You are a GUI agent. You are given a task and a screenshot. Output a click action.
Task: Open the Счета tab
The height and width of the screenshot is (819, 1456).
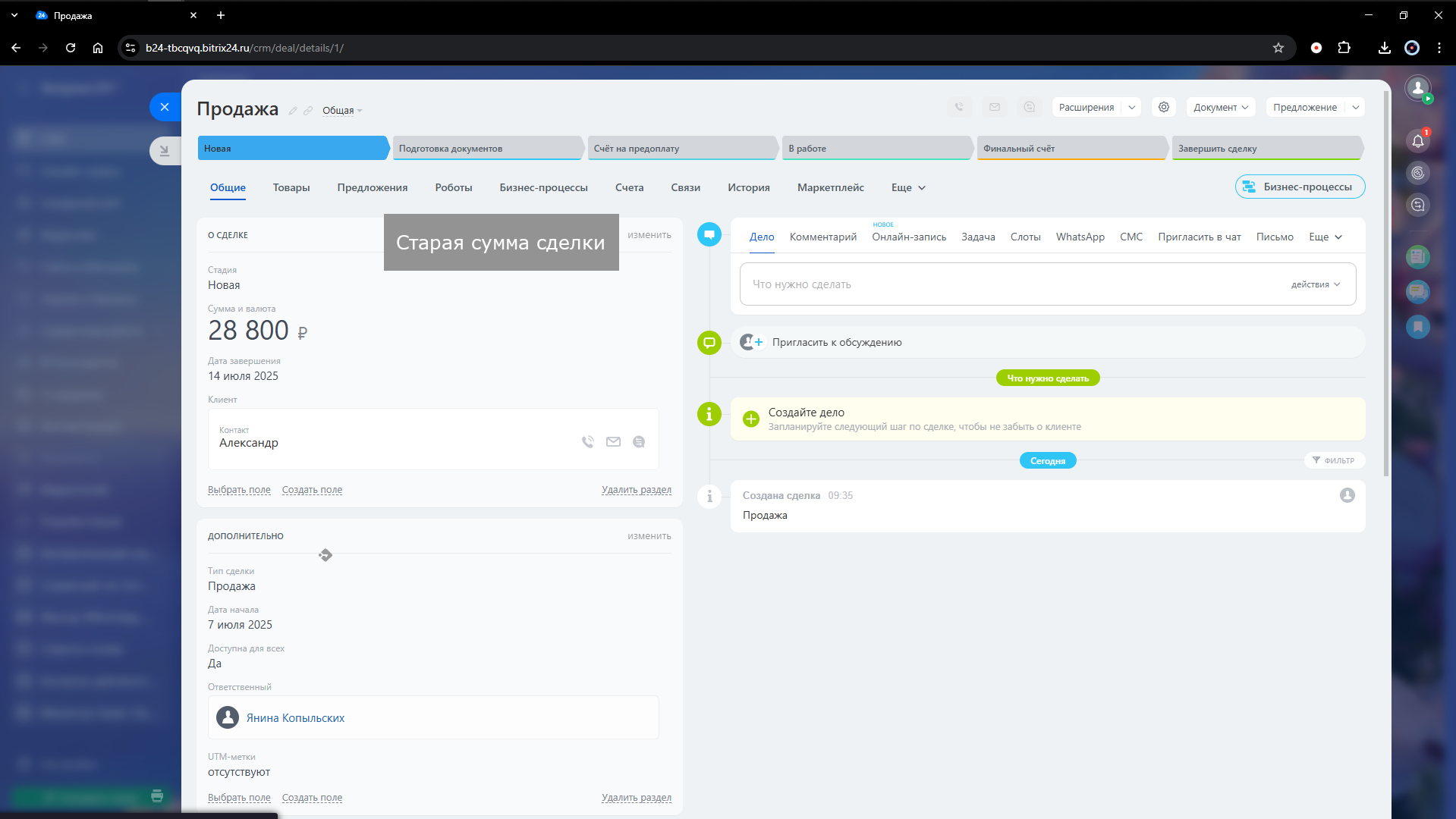[x=629, y=187]
